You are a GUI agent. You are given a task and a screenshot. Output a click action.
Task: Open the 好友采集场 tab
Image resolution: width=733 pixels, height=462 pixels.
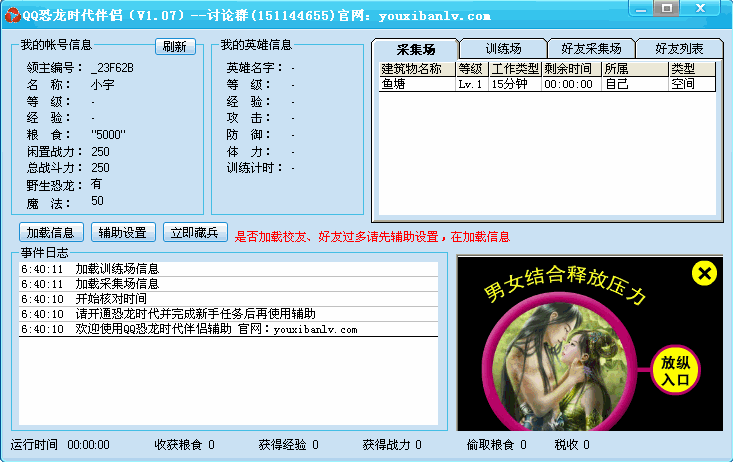click(x=591, y=49)
